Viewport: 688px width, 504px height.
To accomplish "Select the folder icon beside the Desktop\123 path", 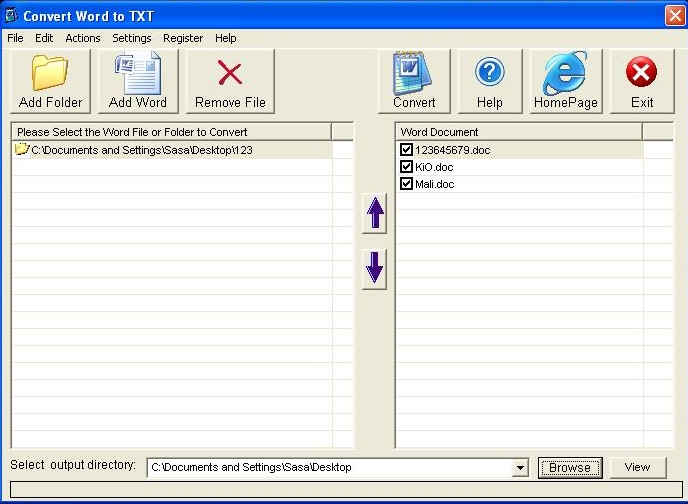I will (x=22, y=149).
